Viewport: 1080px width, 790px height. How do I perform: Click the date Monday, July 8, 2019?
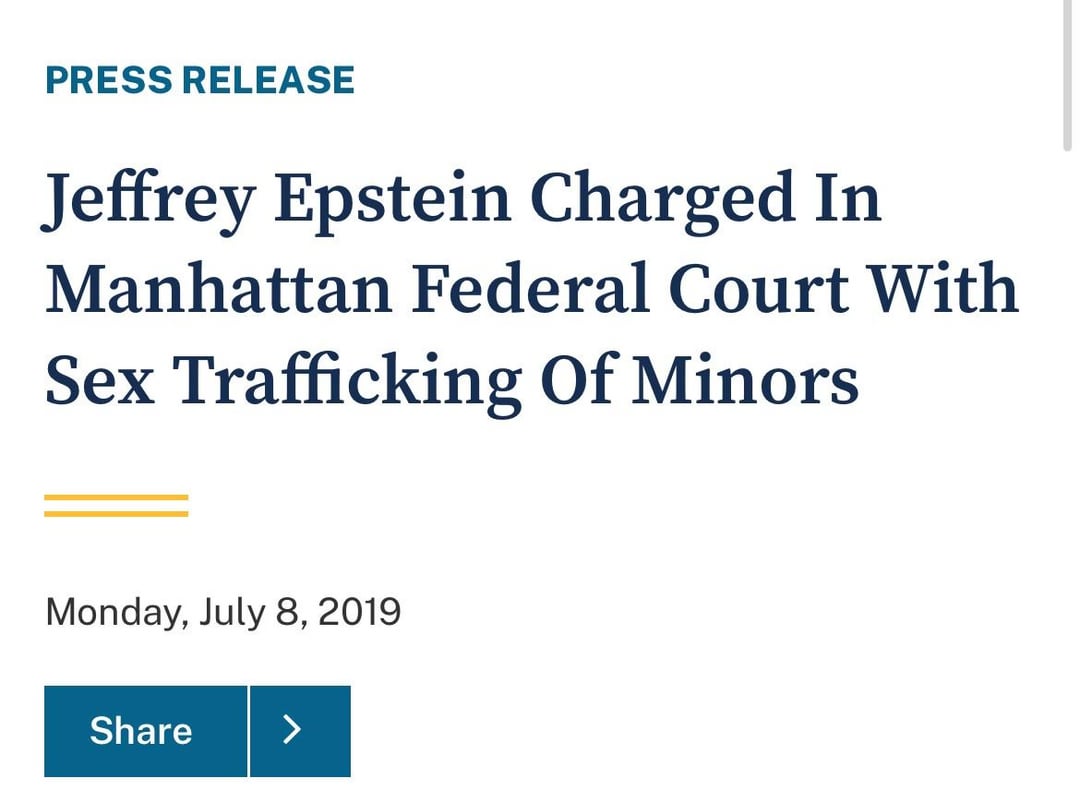(223, 611)
